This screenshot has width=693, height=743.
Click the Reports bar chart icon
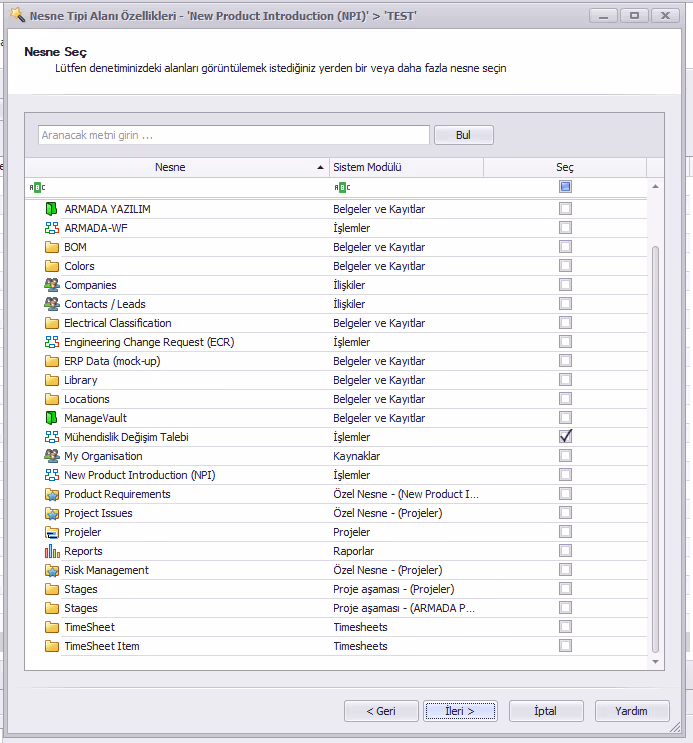pos(52,551)
